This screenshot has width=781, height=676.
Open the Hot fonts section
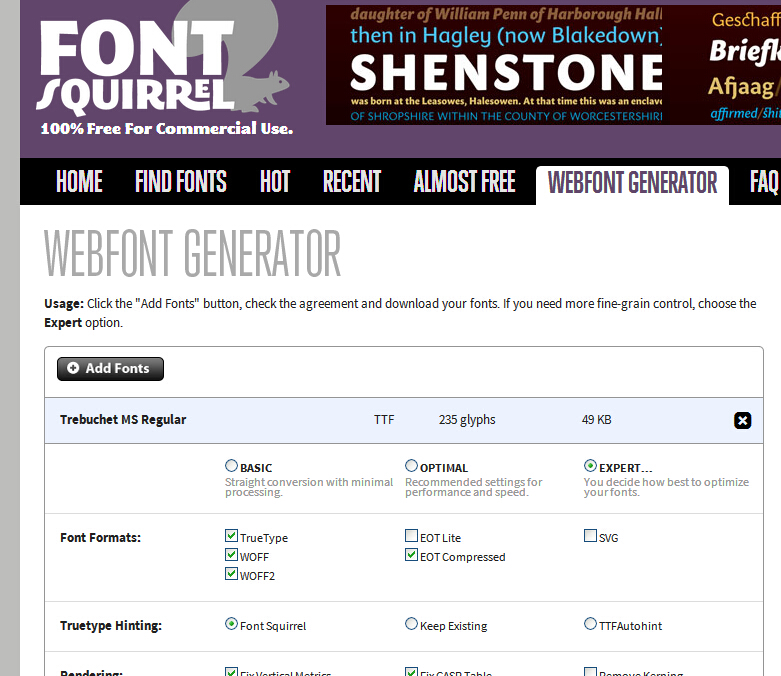[x=275, y=181]
